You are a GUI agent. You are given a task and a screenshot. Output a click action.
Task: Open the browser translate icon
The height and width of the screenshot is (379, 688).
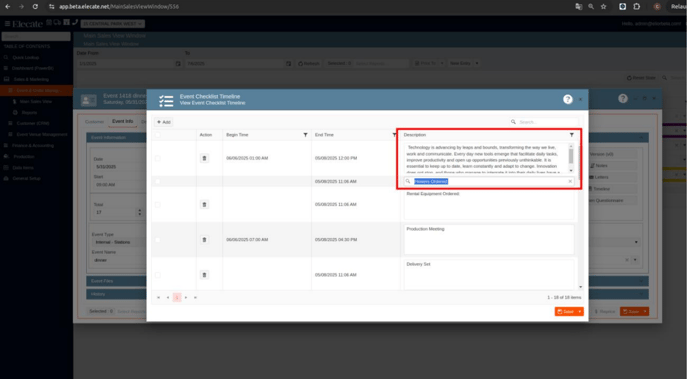579,7
